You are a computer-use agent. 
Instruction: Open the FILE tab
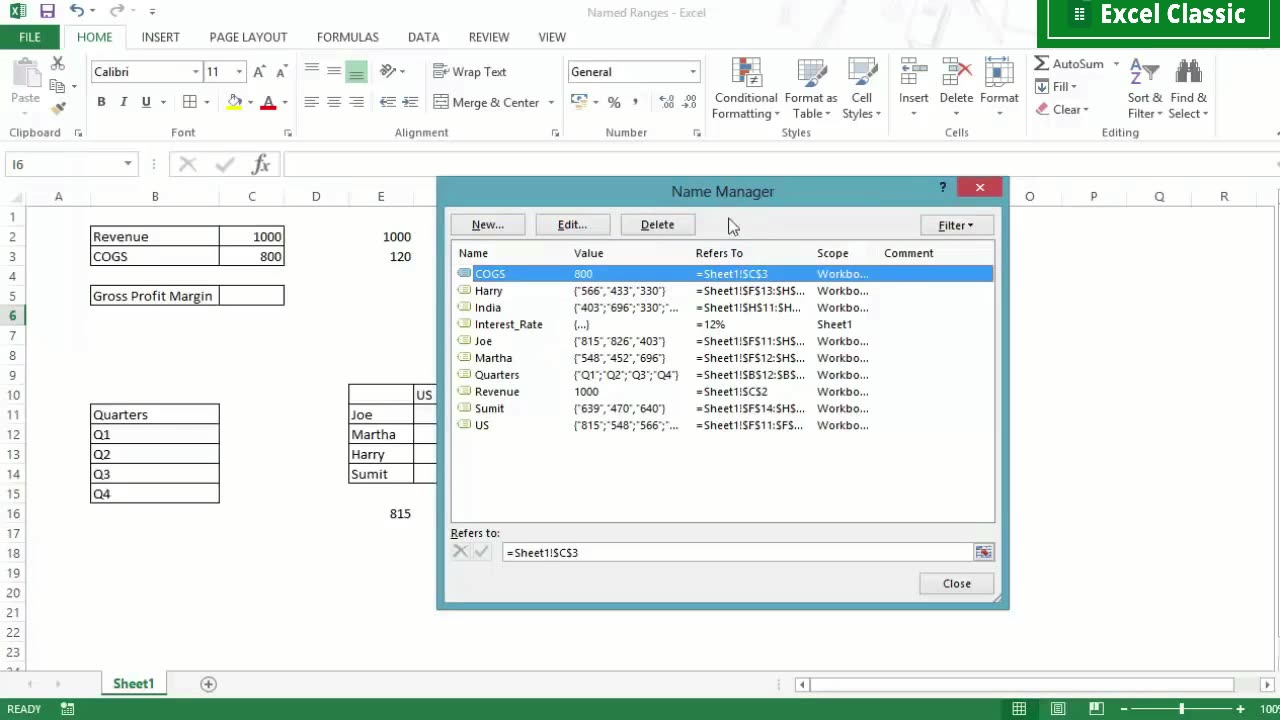(30, 37)
